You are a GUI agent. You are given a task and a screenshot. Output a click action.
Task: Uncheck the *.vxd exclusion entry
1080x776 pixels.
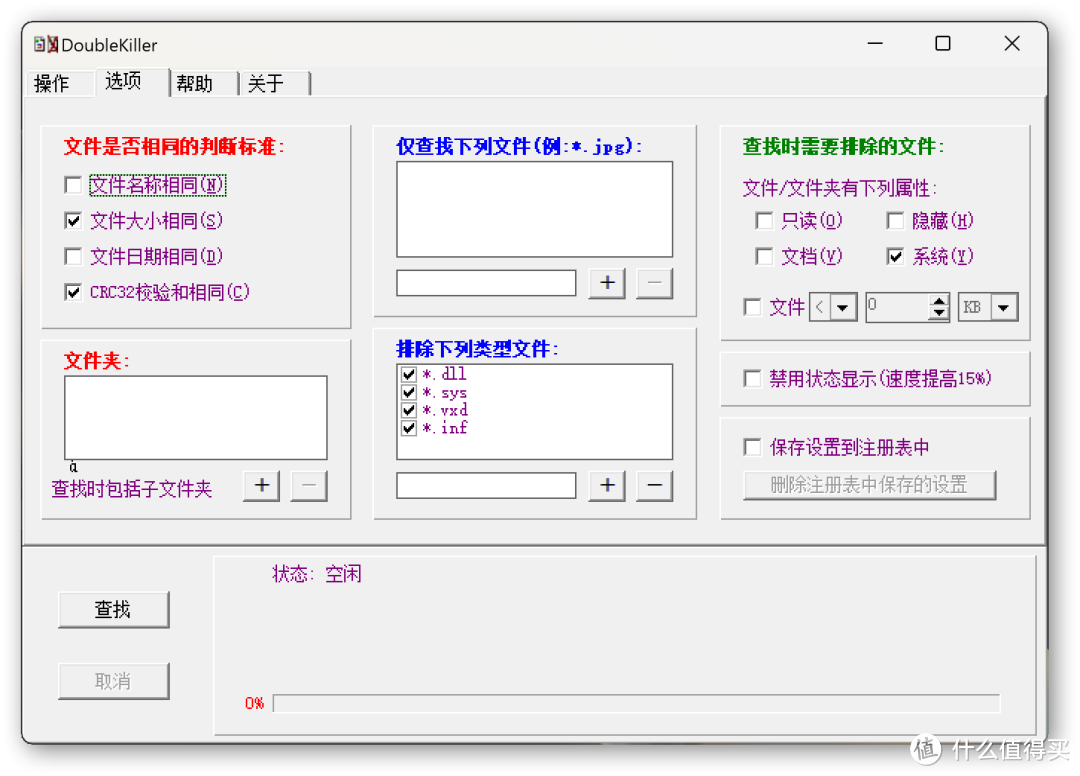408,410
